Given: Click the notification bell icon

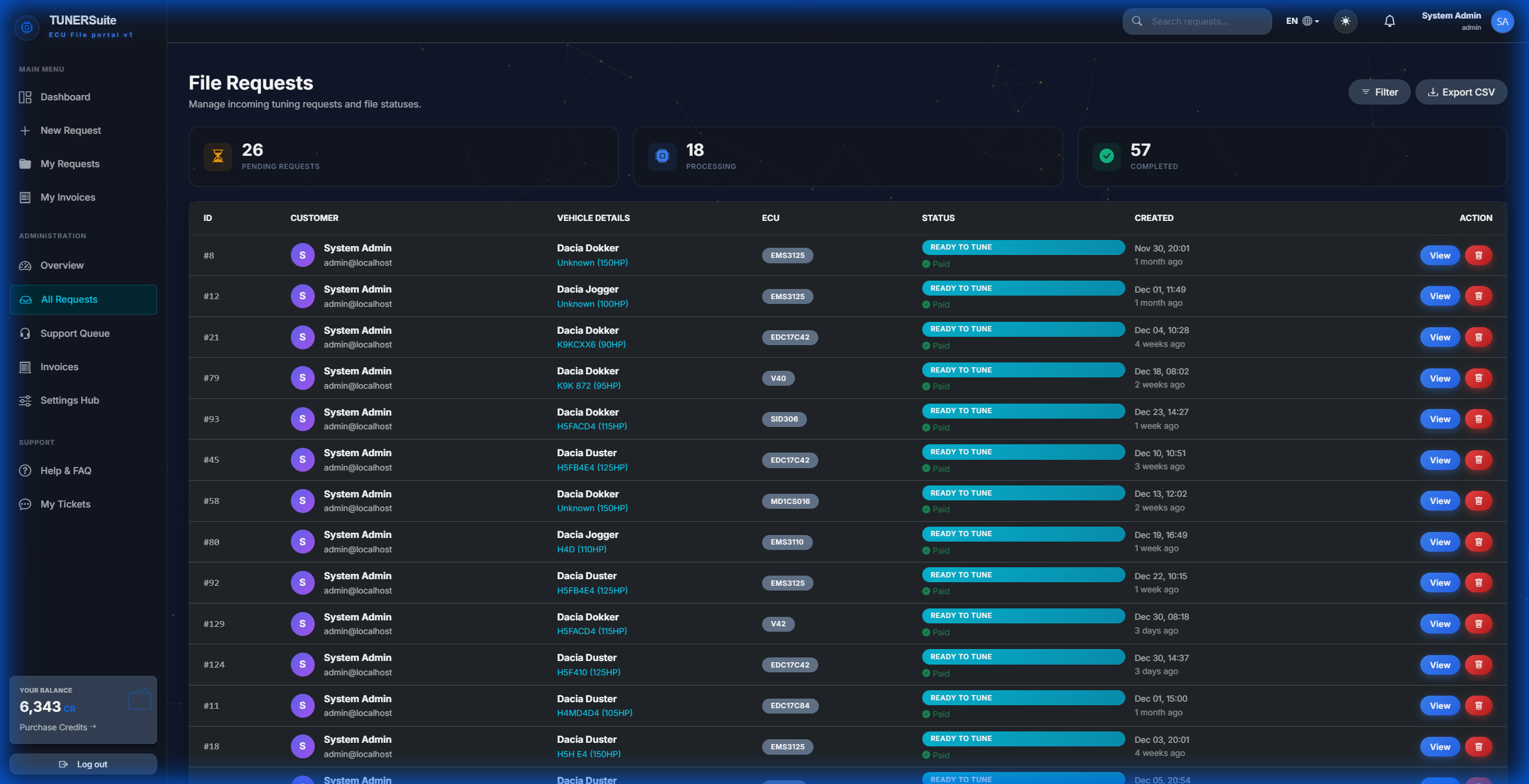Looking at the screenshot, I should click(x=1389, y=21).
